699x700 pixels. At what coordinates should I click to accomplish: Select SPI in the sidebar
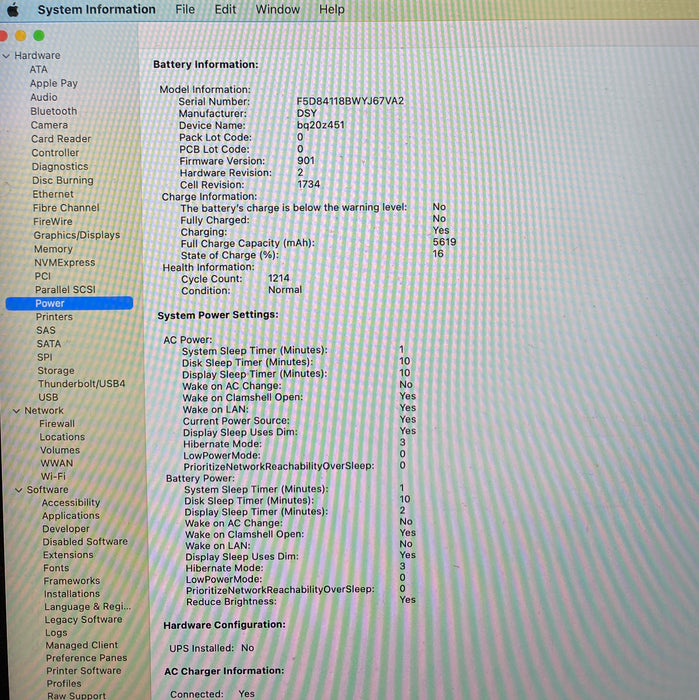tap(45, 358)
